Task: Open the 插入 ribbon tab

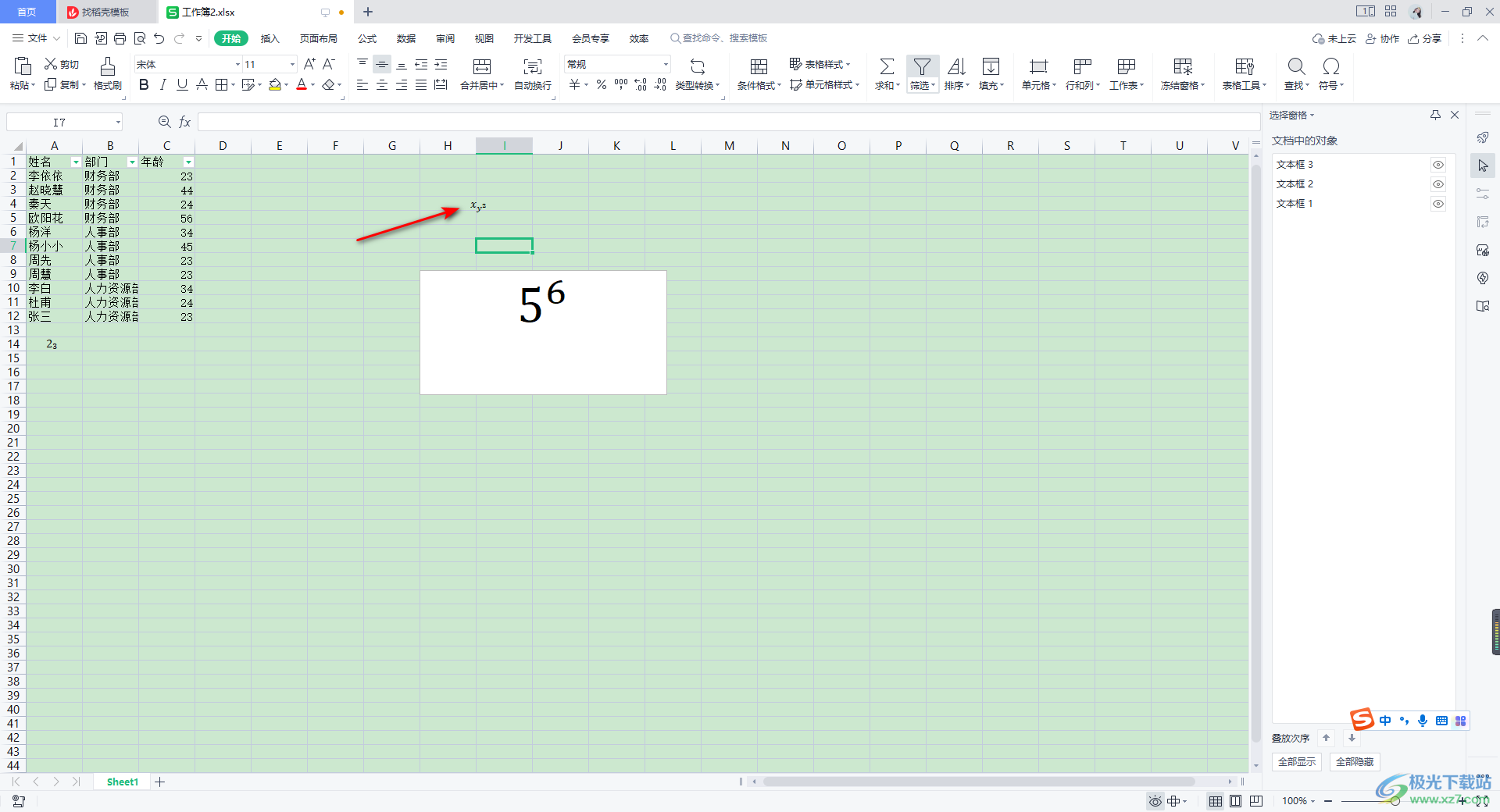Action: 270,38
